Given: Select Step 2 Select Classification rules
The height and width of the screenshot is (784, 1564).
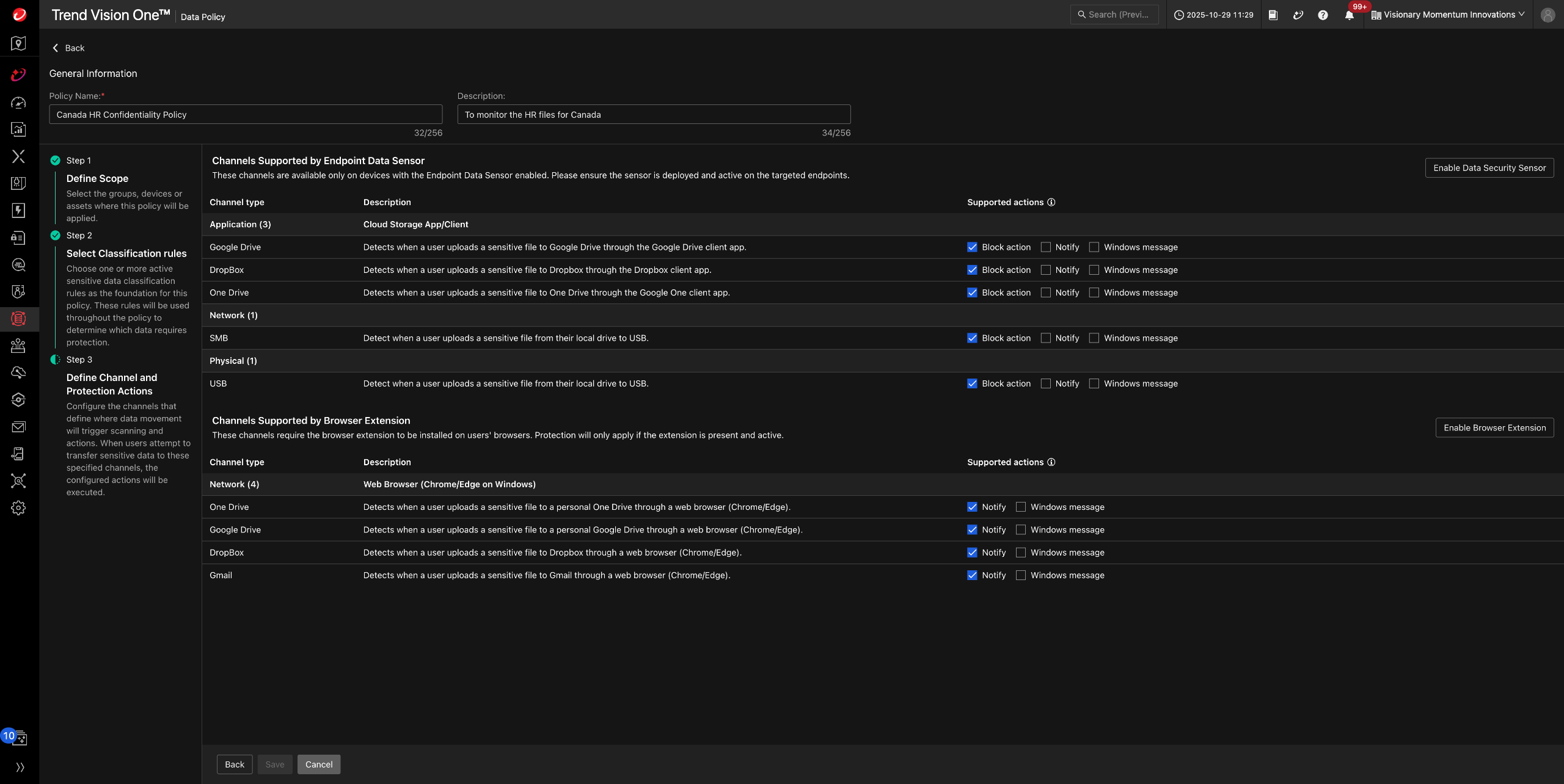Looking at the screenshot, I should pyautogui.click(x=126, y=253).
